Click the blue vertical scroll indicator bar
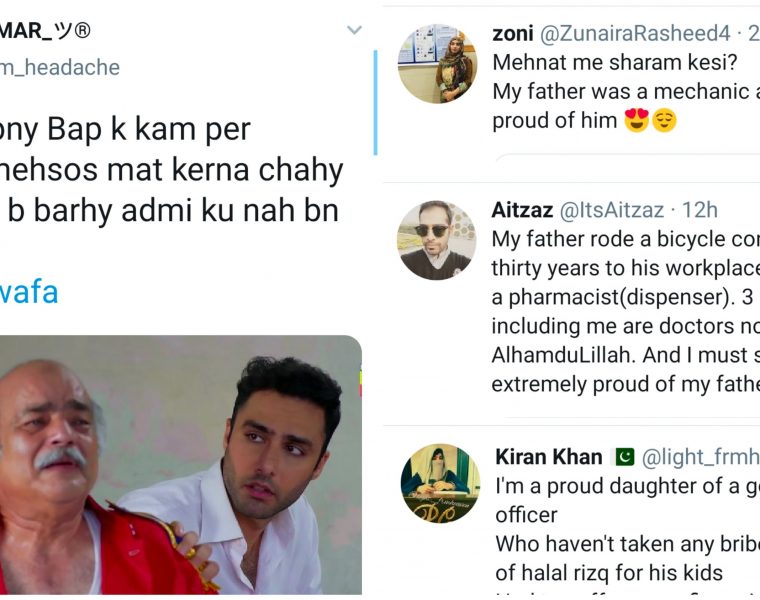 click(x=376, y=102)
